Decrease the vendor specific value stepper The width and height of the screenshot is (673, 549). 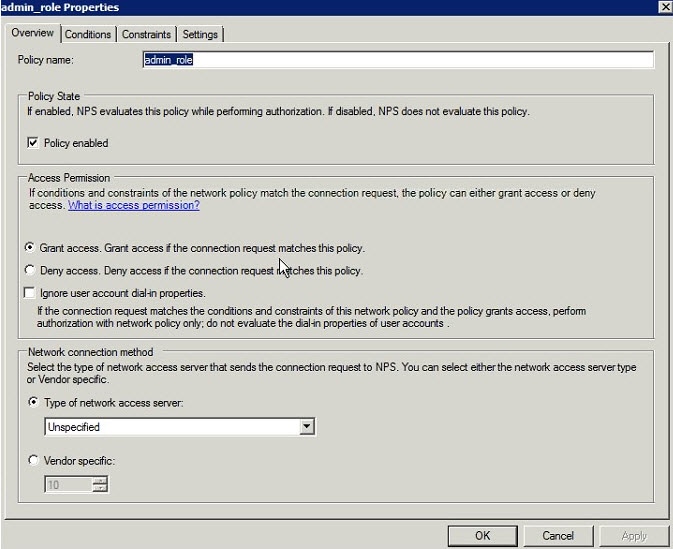[x=100, y=488]
